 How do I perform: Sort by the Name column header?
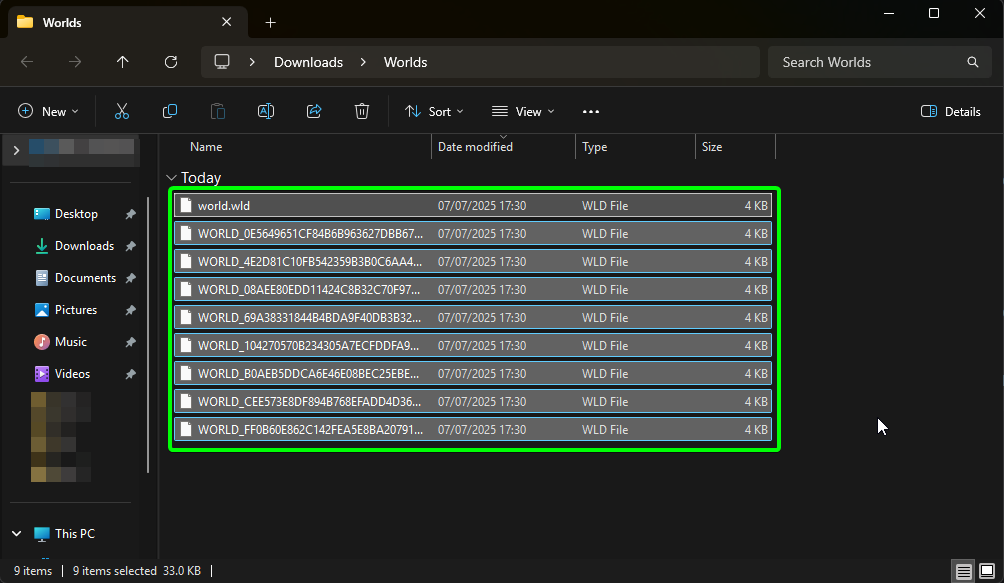(206, 147)
